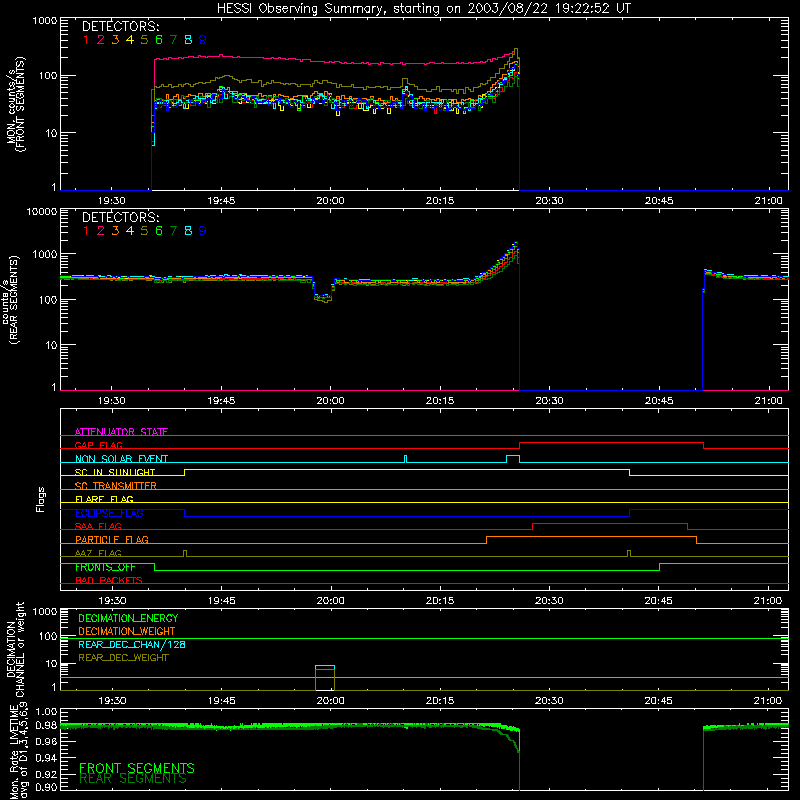The image size is (800, 800).
Task: Click DETECTORS: label in rear segments plot
Action: [120, 217]
